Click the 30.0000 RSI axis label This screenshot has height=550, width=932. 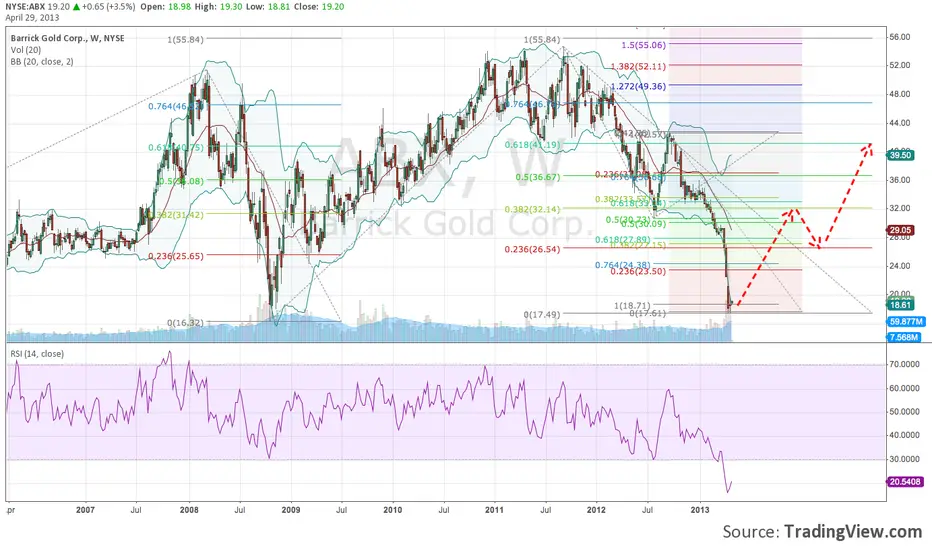tap(905, 459)
